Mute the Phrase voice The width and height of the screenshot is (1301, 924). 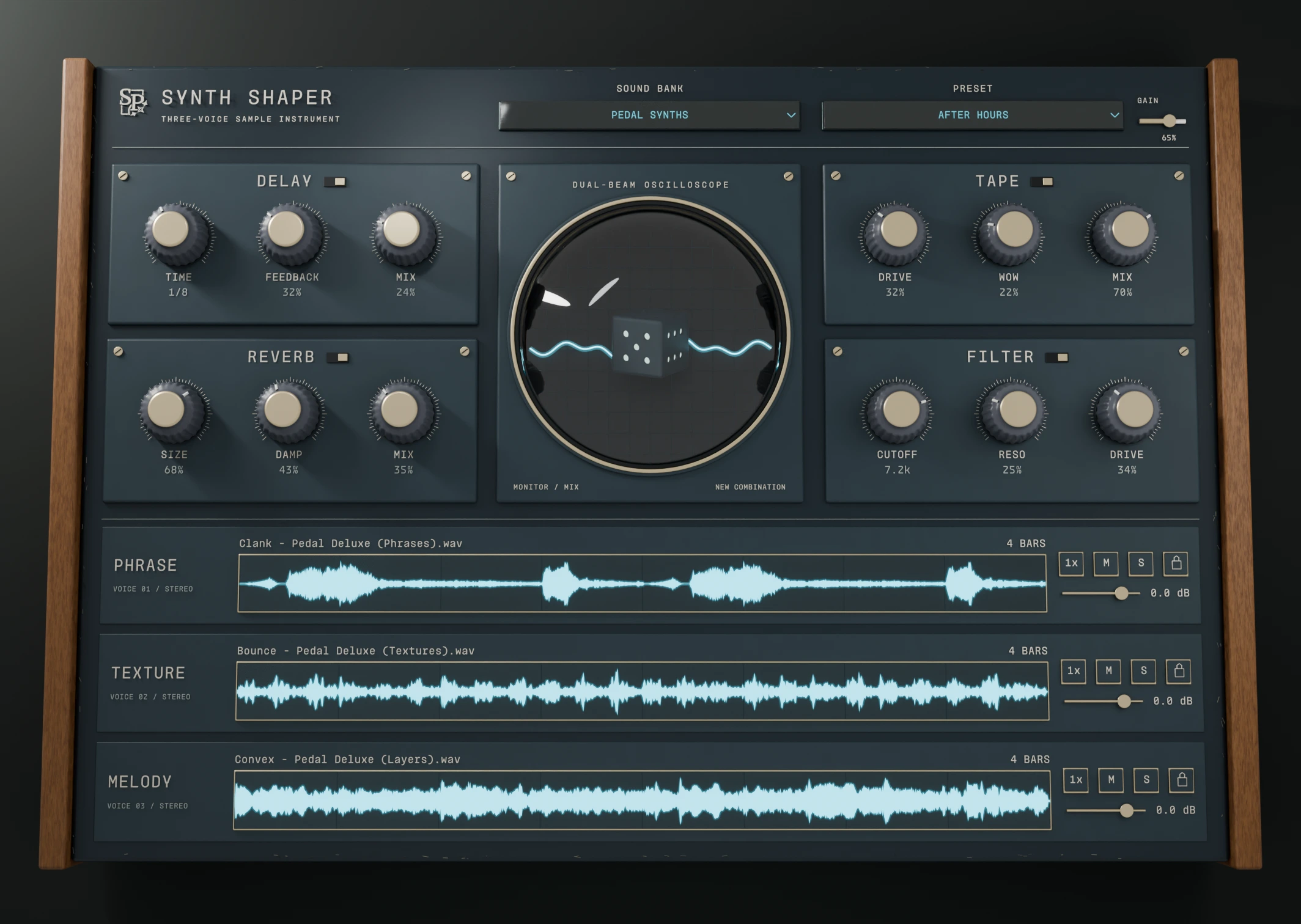(1106, 563)
